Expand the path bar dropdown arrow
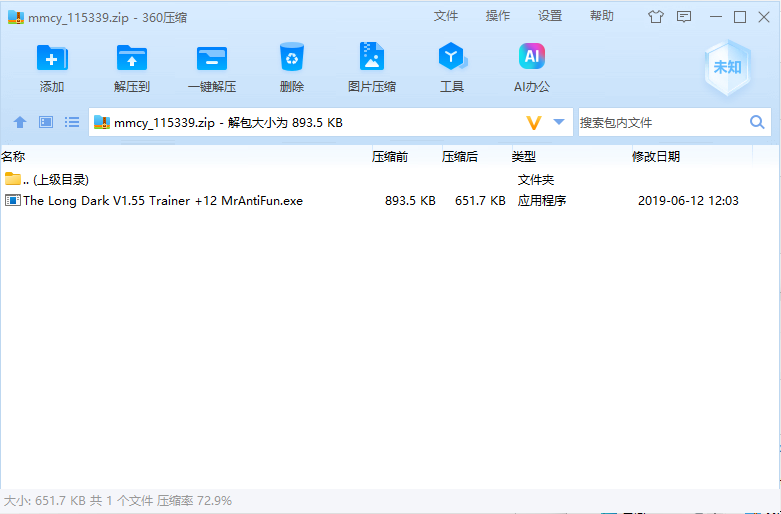This screenshot has width=781, height=514. point(559,122)
